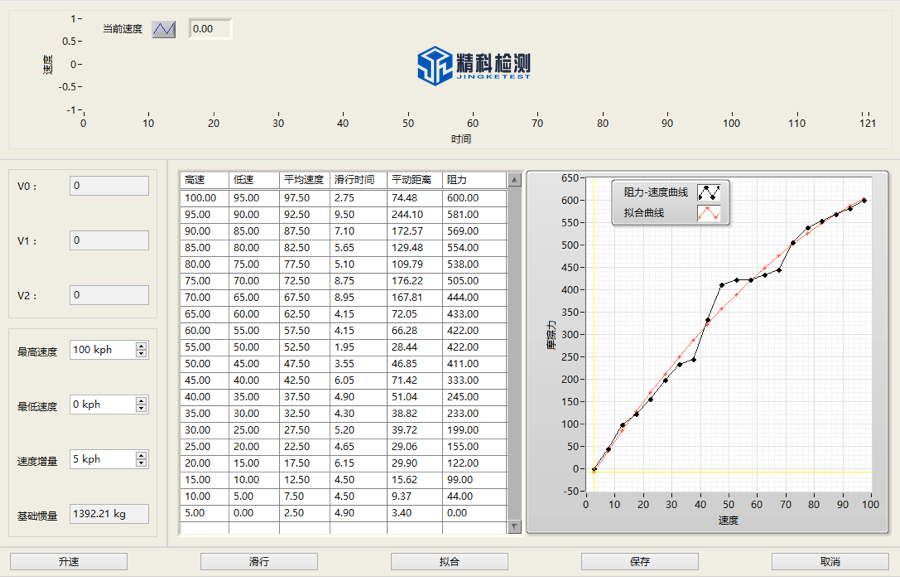Click the JingkeTest logo

[x=473, y=65]
